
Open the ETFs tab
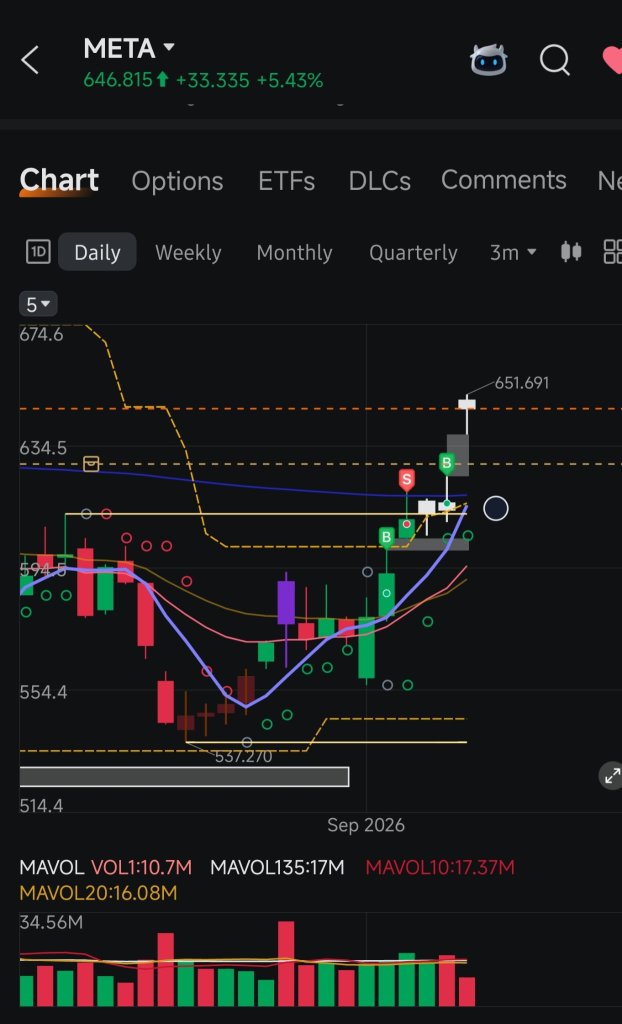point(286,182)
